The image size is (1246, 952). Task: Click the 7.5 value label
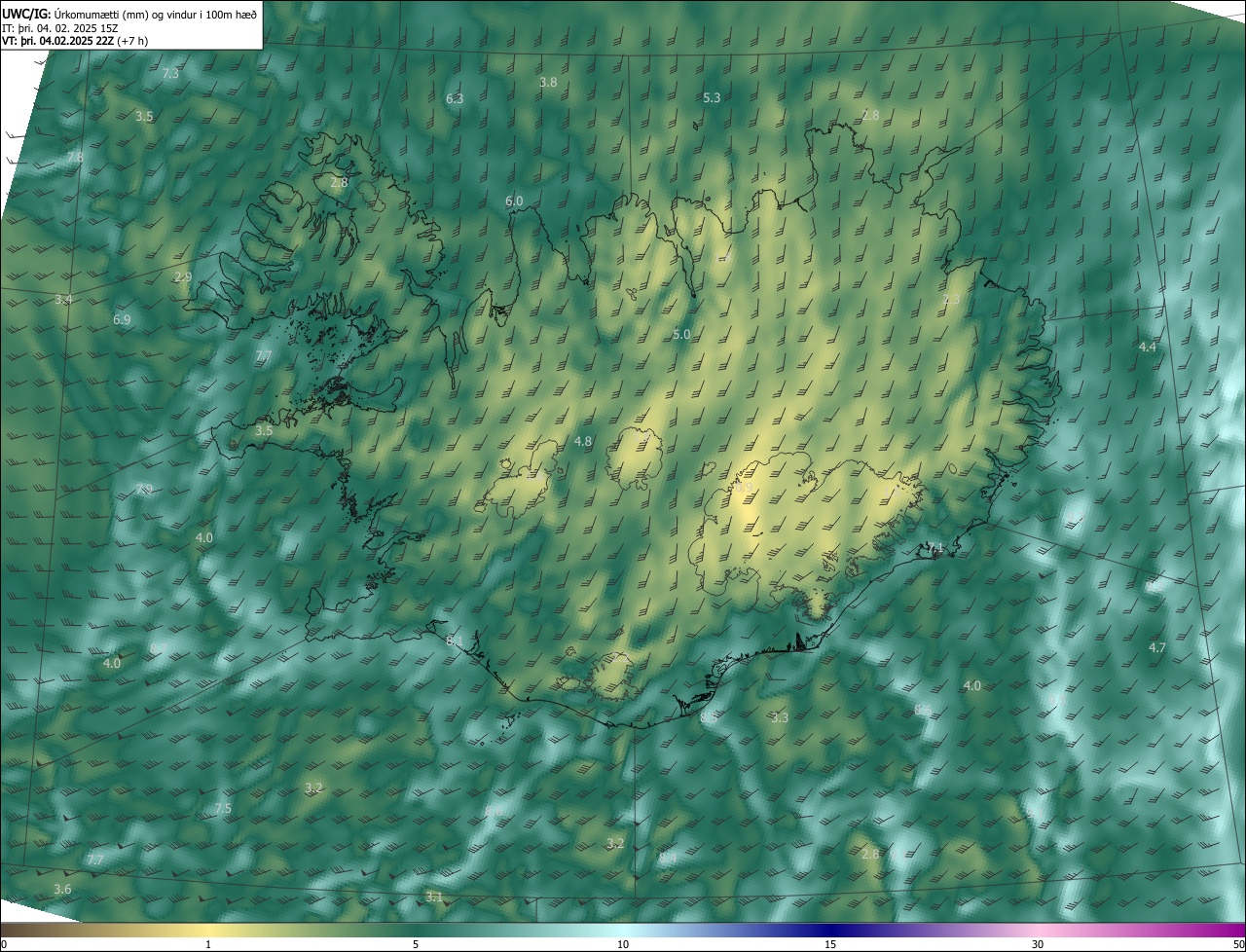tap(223, 809)
